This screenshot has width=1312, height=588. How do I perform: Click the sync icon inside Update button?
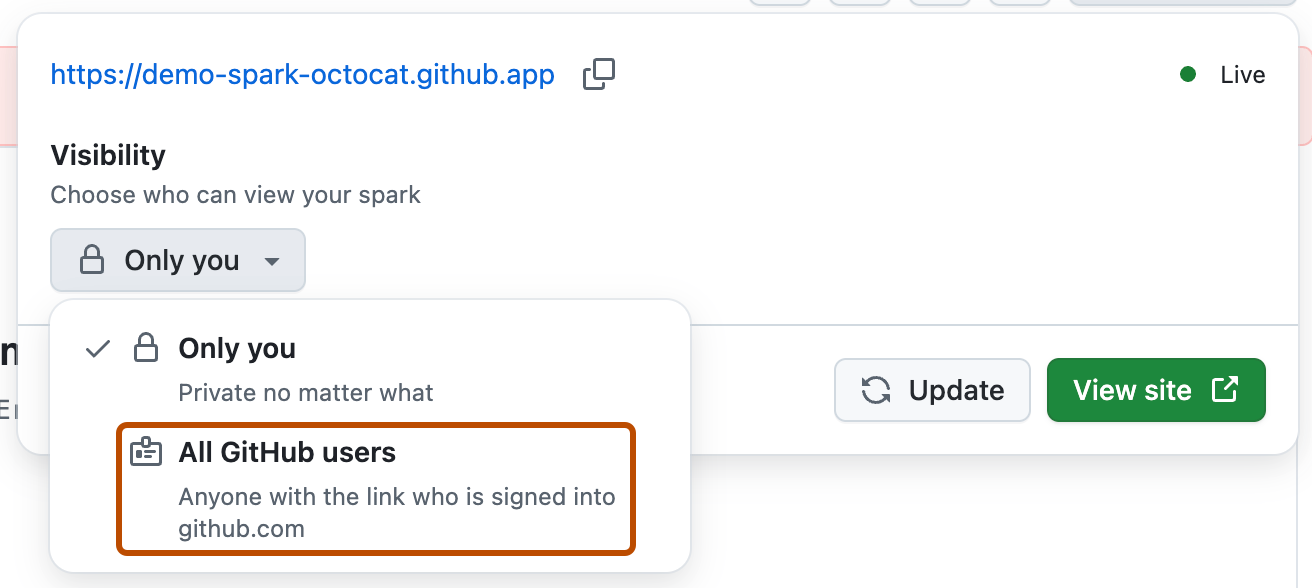pos(877,390)
